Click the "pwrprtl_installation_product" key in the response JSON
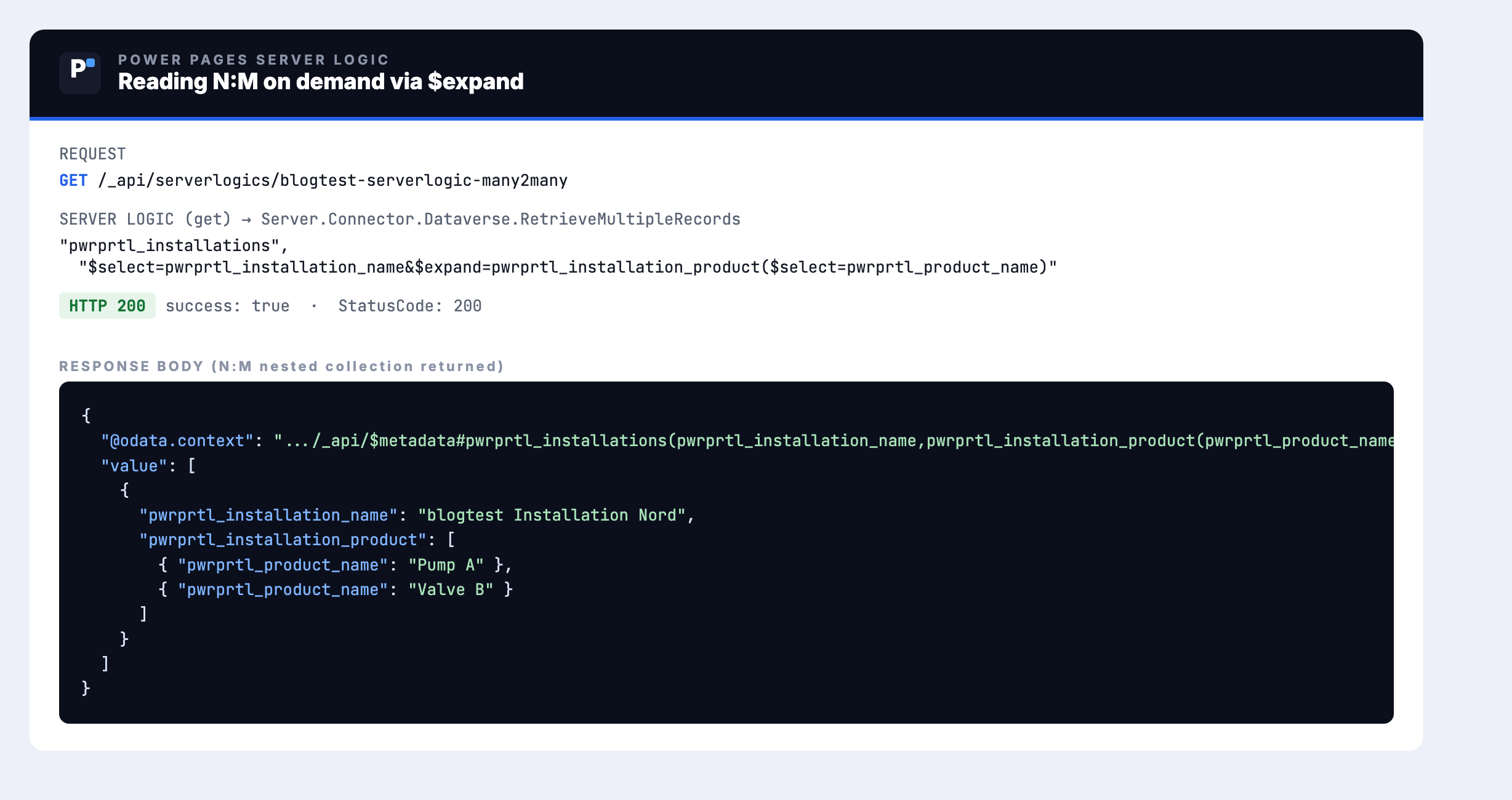This screenshot has height=800, width=1512. 283,540
